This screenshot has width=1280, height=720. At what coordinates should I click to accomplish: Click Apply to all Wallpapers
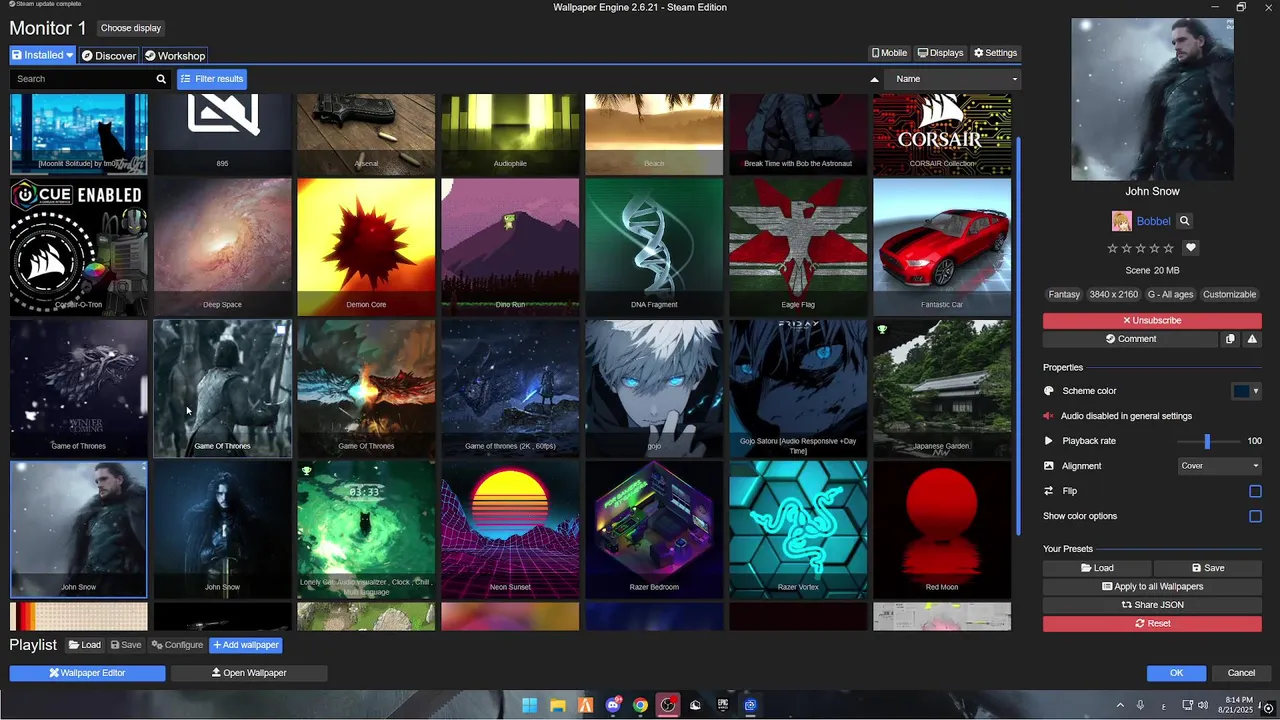point(1152,587)
